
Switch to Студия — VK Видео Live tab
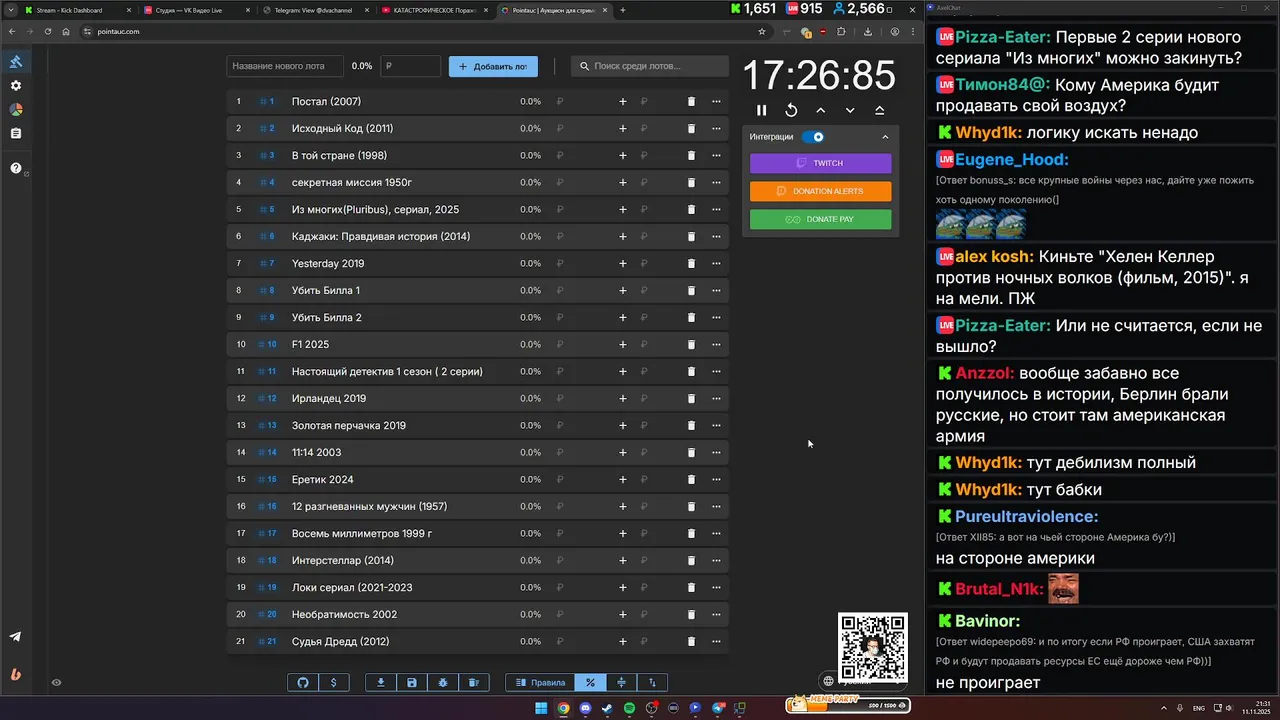[195, 10]
